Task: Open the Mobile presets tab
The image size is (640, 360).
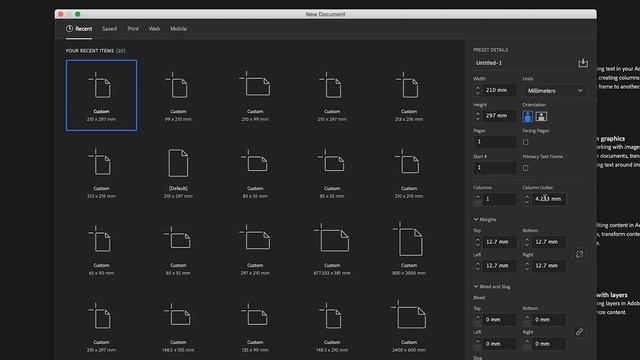Action: [178, 29]
